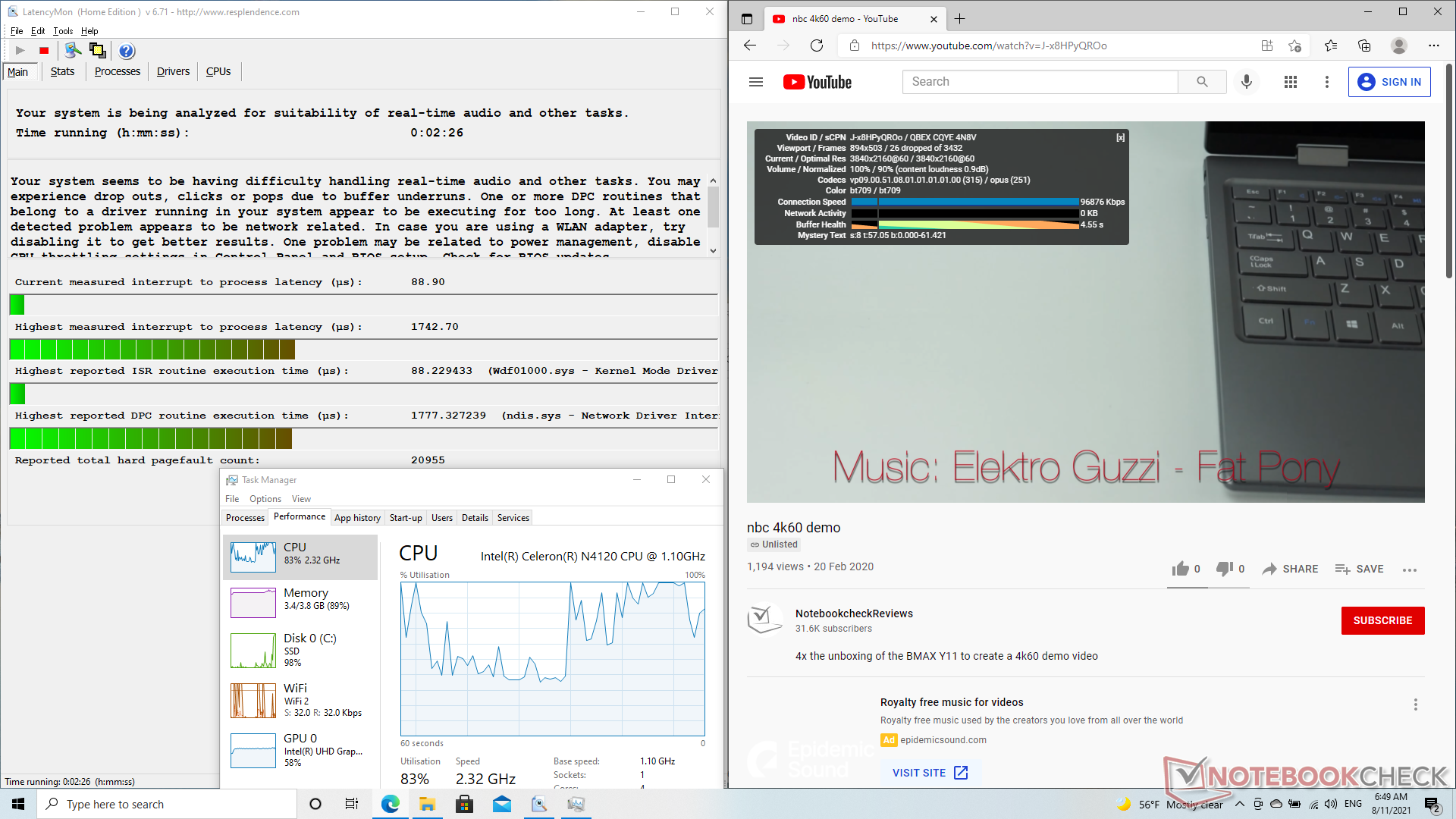Refresh the YouTube page
1456x819 pixels.
click(817, 45)
